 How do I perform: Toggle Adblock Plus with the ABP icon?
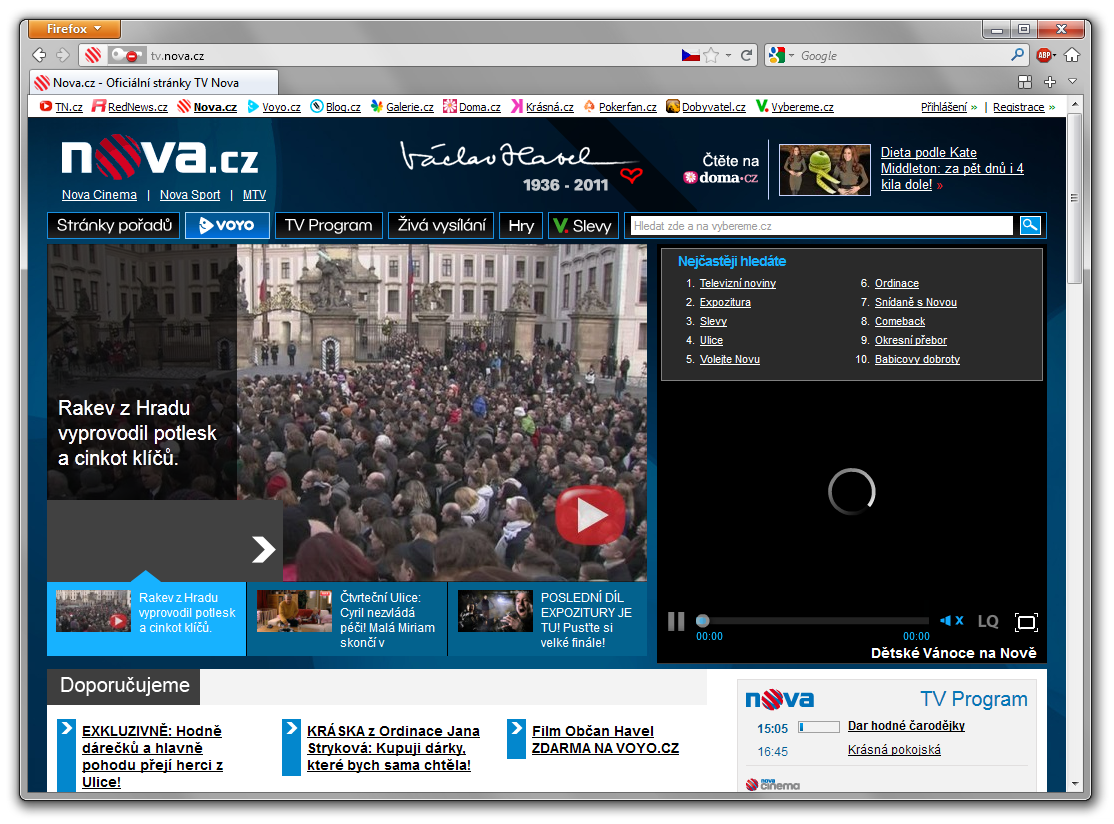pyautogui.click(x=1044, y=55)
